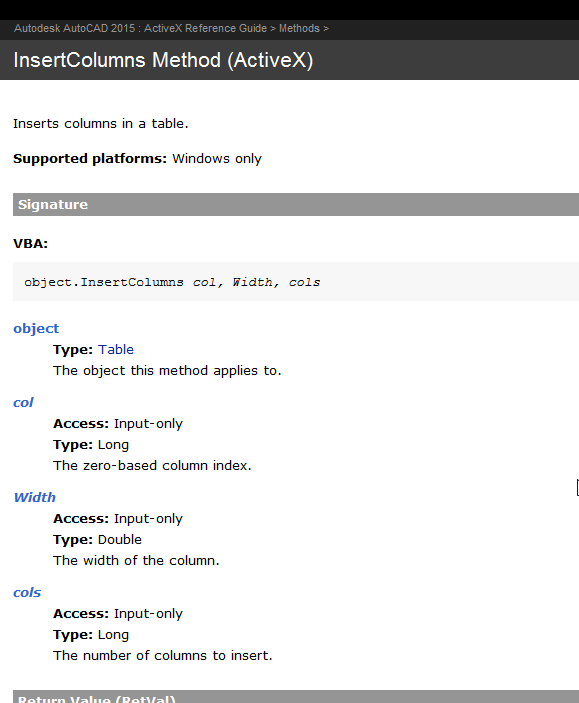The width and height of the screenshot is (579, 703).
Task: Click 'The object this method applies to' text
Action: coord(167,371)
